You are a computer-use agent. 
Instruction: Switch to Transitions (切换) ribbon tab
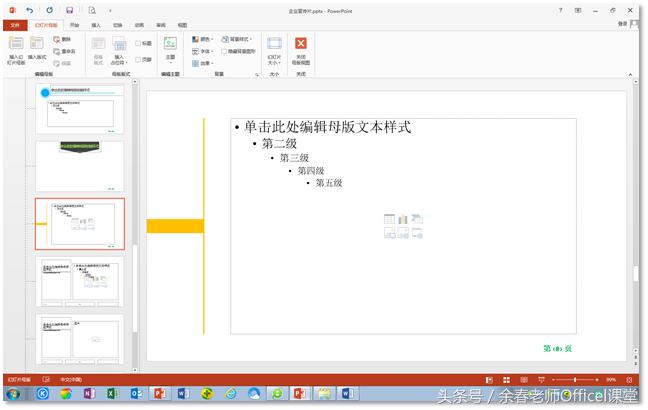118,25
